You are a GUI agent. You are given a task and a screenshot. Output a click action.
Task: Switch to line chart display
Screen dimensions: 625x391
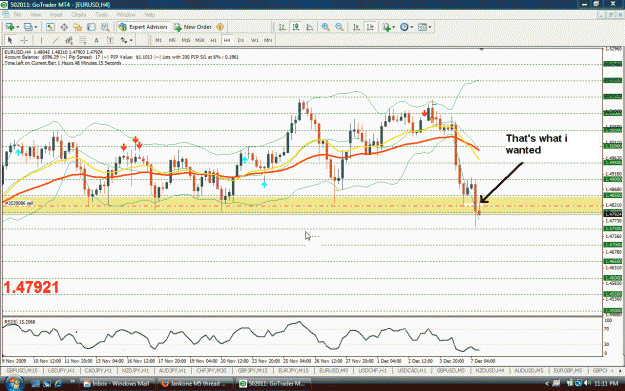[310, 27]
